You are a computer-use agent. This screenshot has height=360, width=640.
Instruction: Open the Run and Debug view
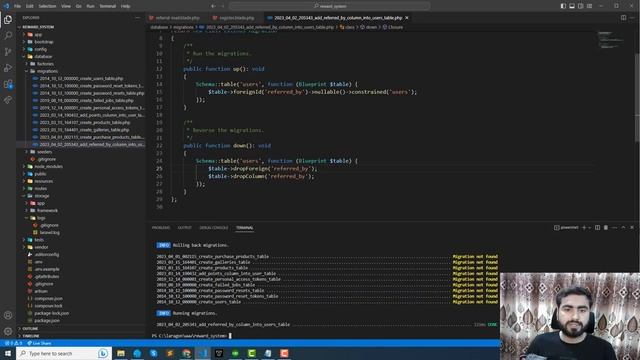point(8,68)
